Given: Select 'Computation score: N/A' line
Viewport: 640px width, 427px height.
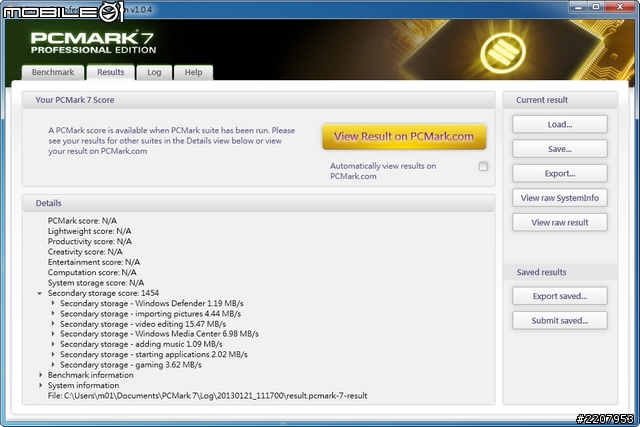Looking at the screenshot, I should click(92, 272).
